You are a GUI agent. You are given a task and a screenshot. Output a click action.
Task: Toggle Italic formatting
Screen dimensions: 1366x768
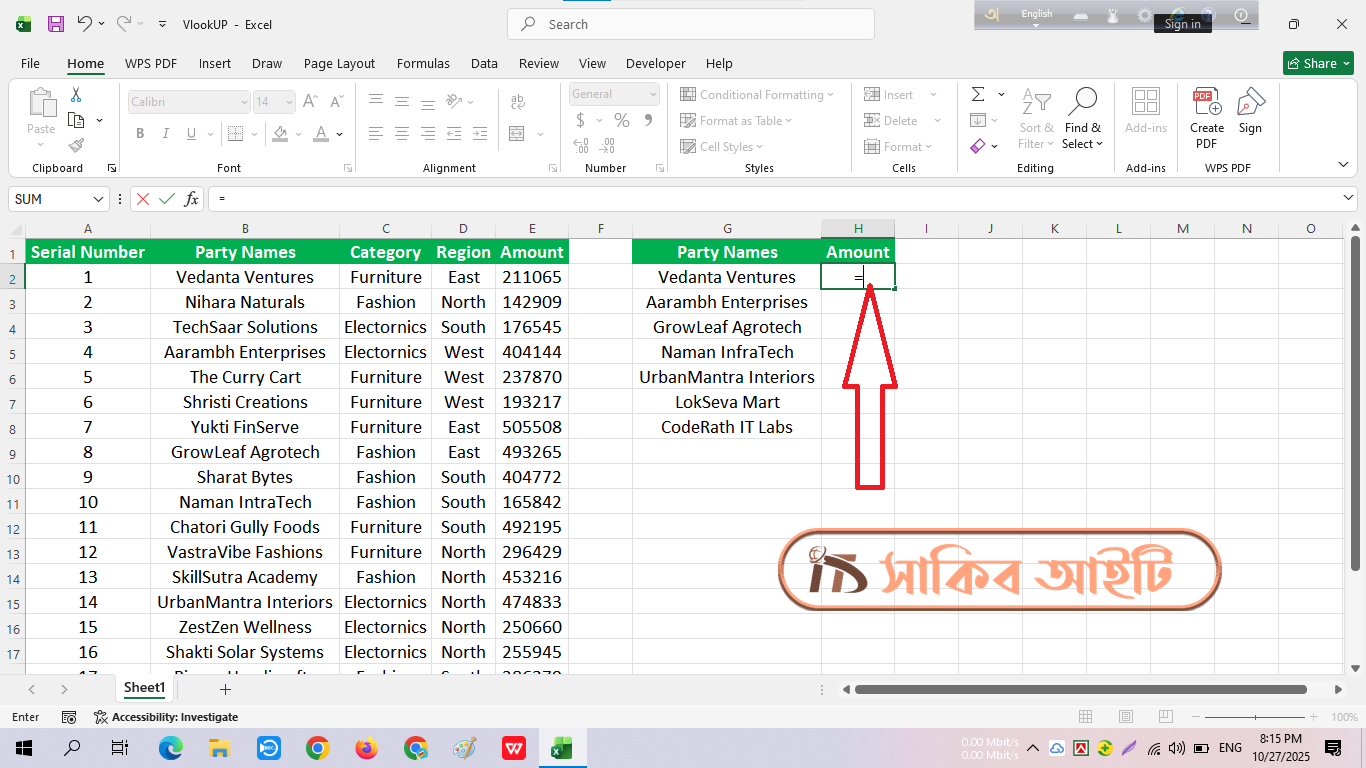point(166,133)
